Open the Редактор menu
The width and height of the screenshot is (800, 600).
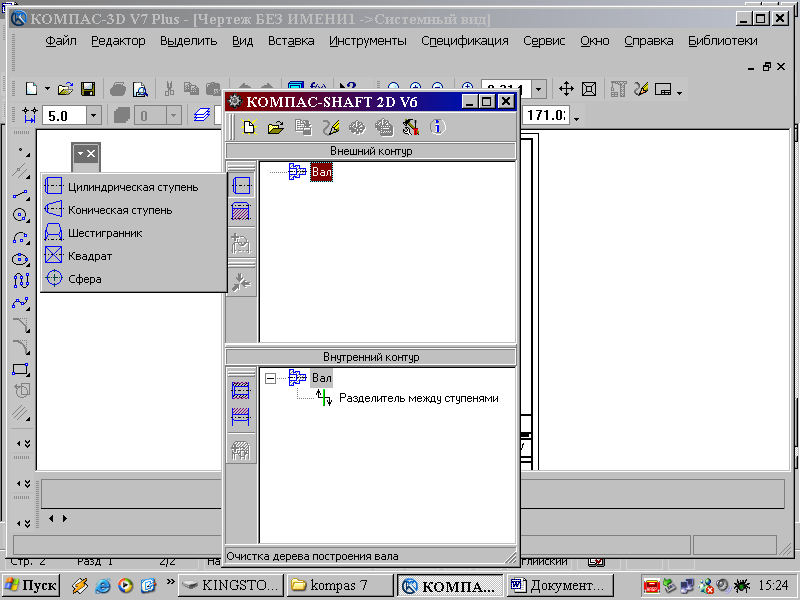pyautogui.click(x=118, y=41)
